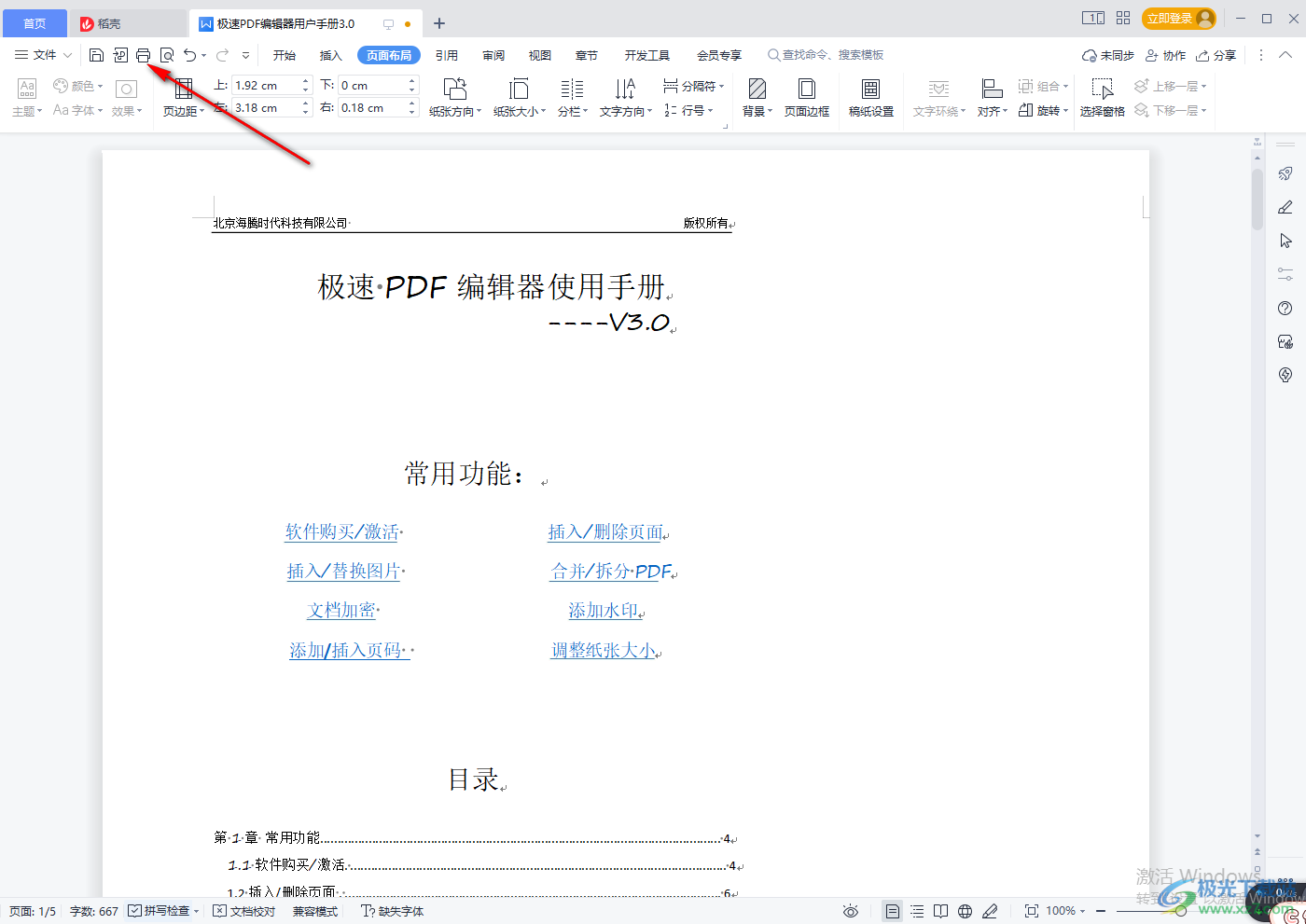Open the properties sliders icon in right sidebar
Screen dimensions: 1306x924
point(1285,274)
